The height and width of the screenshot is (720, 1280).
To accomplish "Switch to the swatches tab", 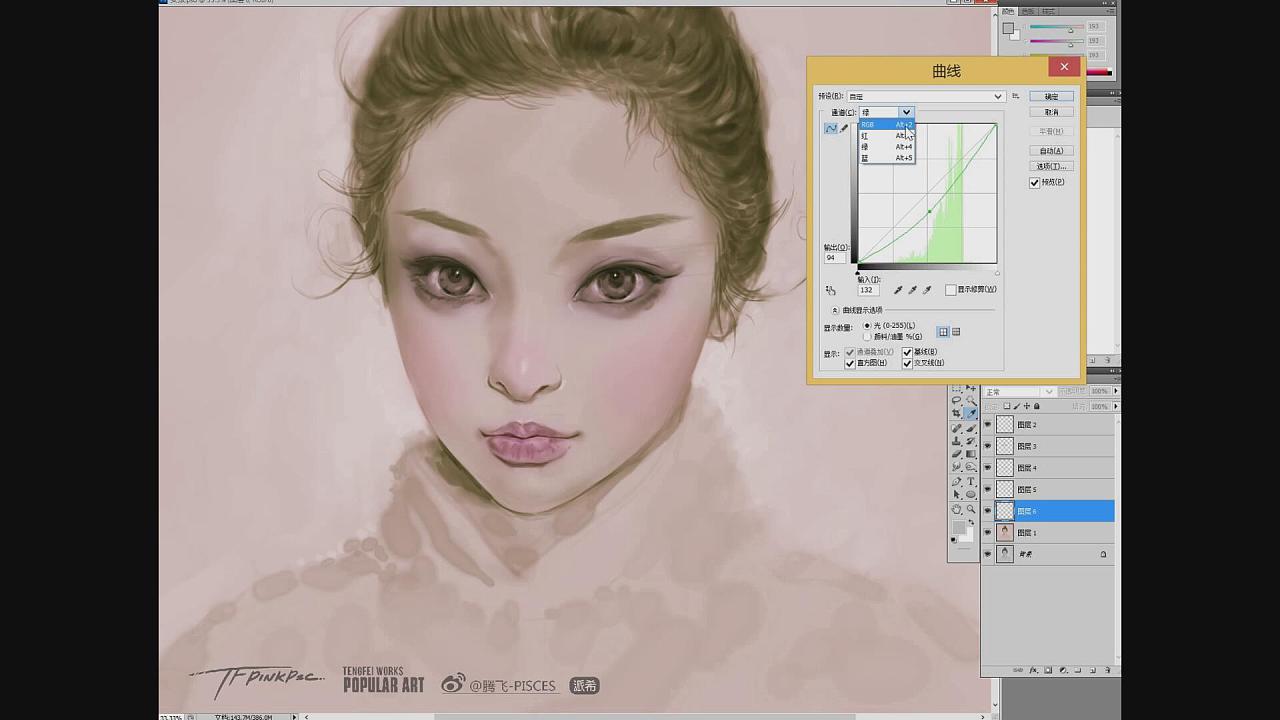I will 1028,10.
